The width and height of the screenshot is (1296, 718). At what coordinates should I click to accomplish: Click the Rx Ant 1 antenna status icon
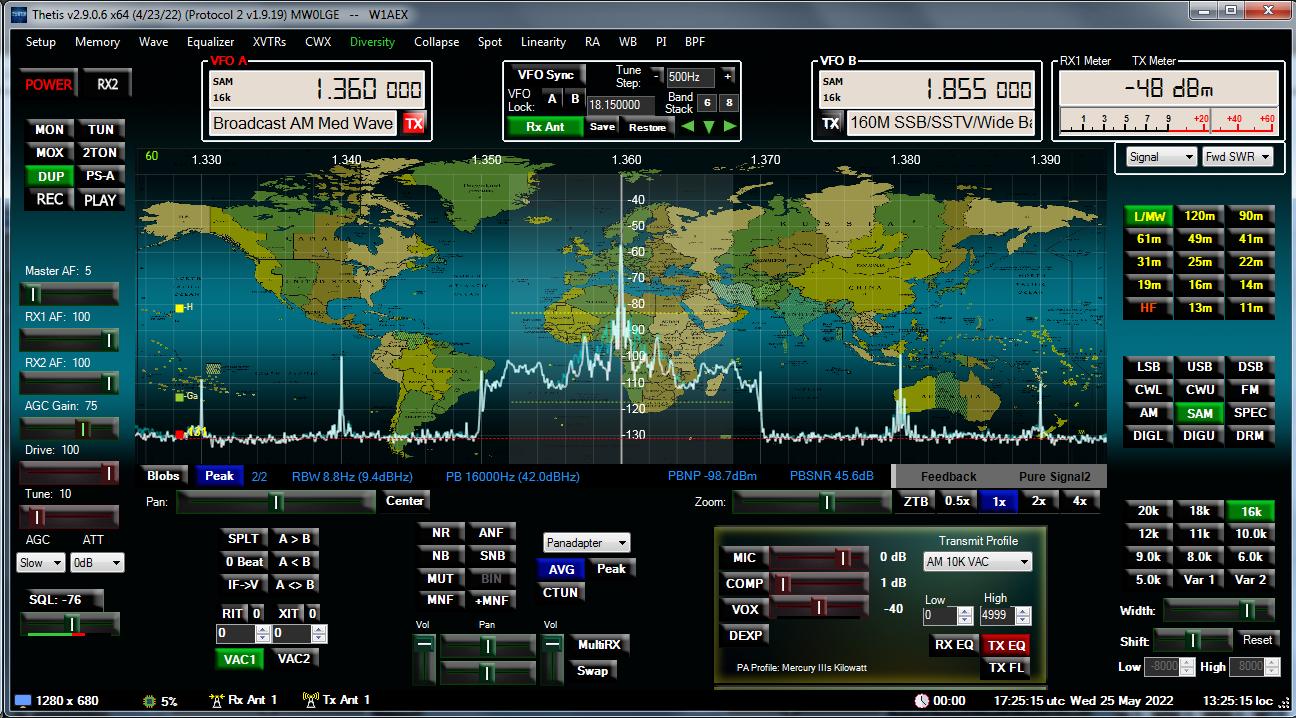pos(215,700)
